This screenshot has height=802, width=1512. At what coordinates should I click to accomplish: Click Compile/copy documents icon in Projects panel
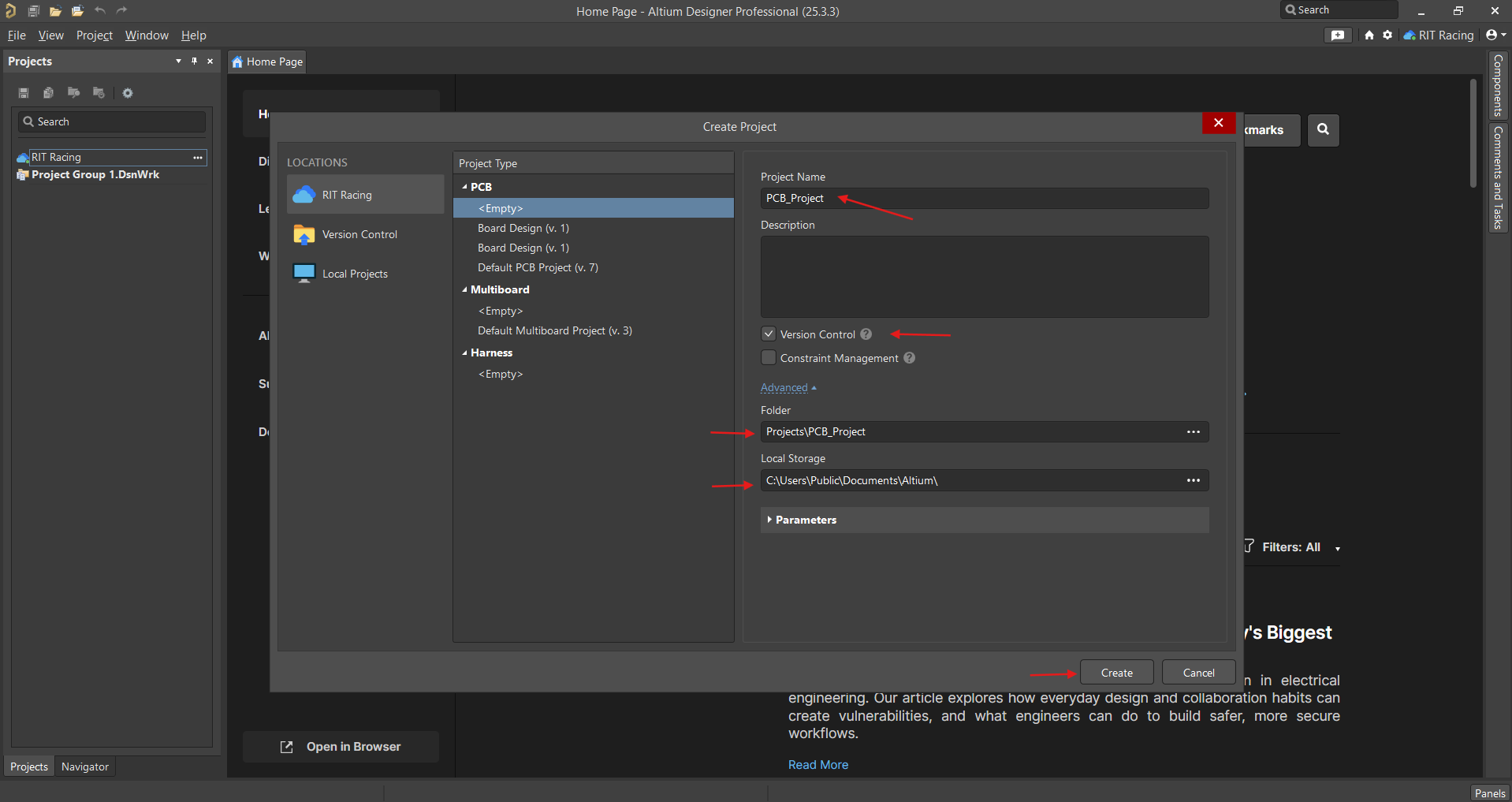48,93
